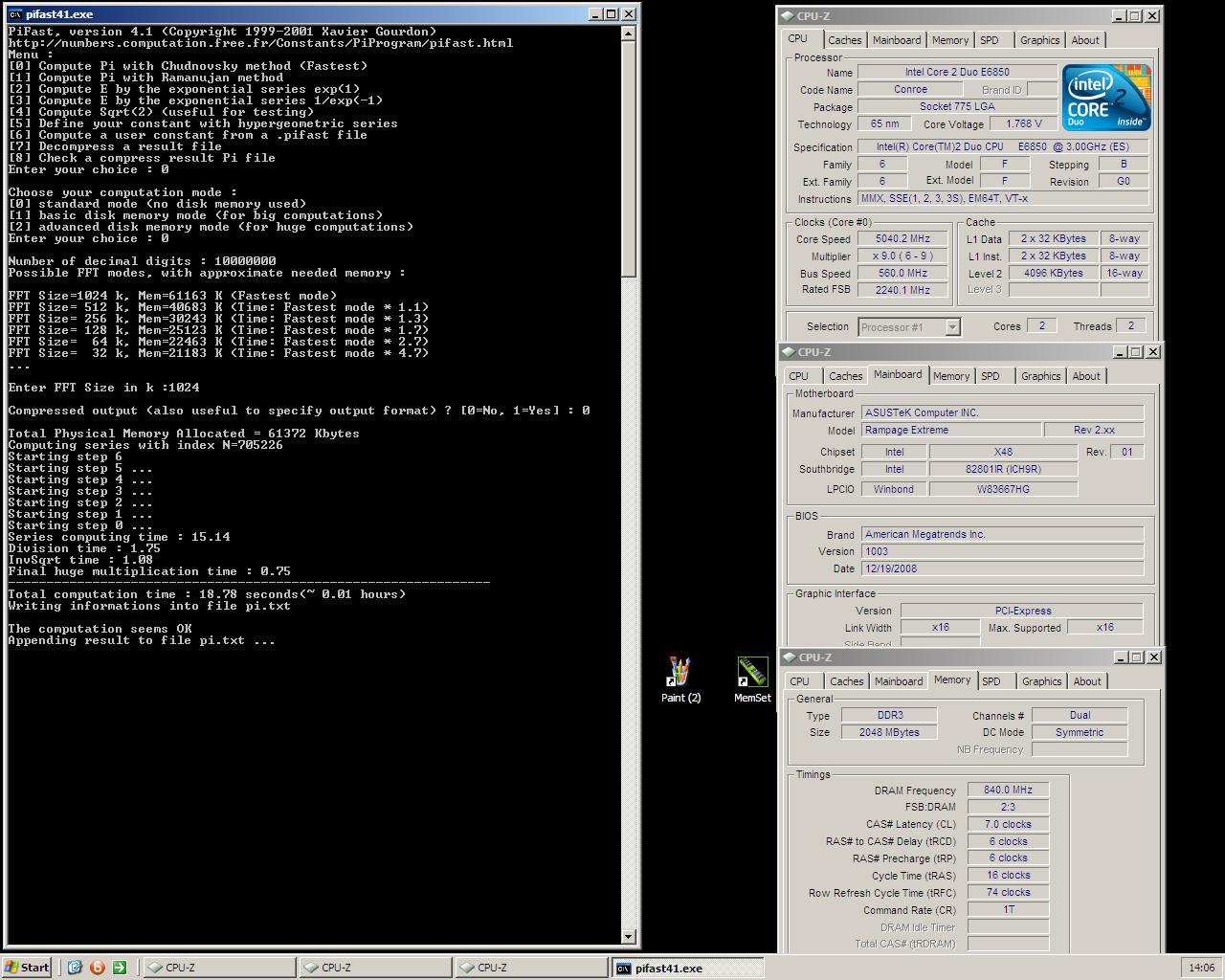Click the Total computation time line in console
This screenshot has height=980, width=1225.
207,594
